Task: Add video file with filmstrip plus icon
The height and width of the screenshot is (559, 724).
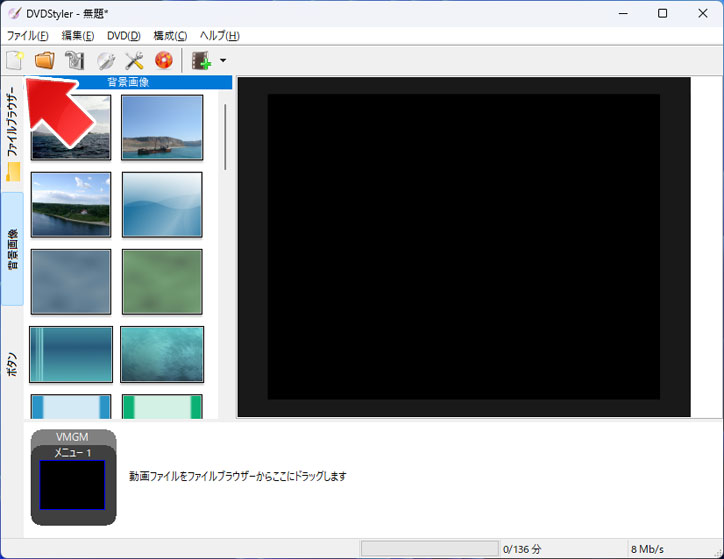Action: (x=202, y=60)
